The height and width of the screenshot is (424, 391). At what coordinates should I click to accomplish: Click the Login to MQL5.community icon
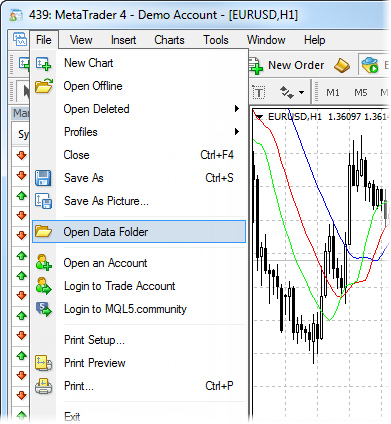tap(44, 309)
